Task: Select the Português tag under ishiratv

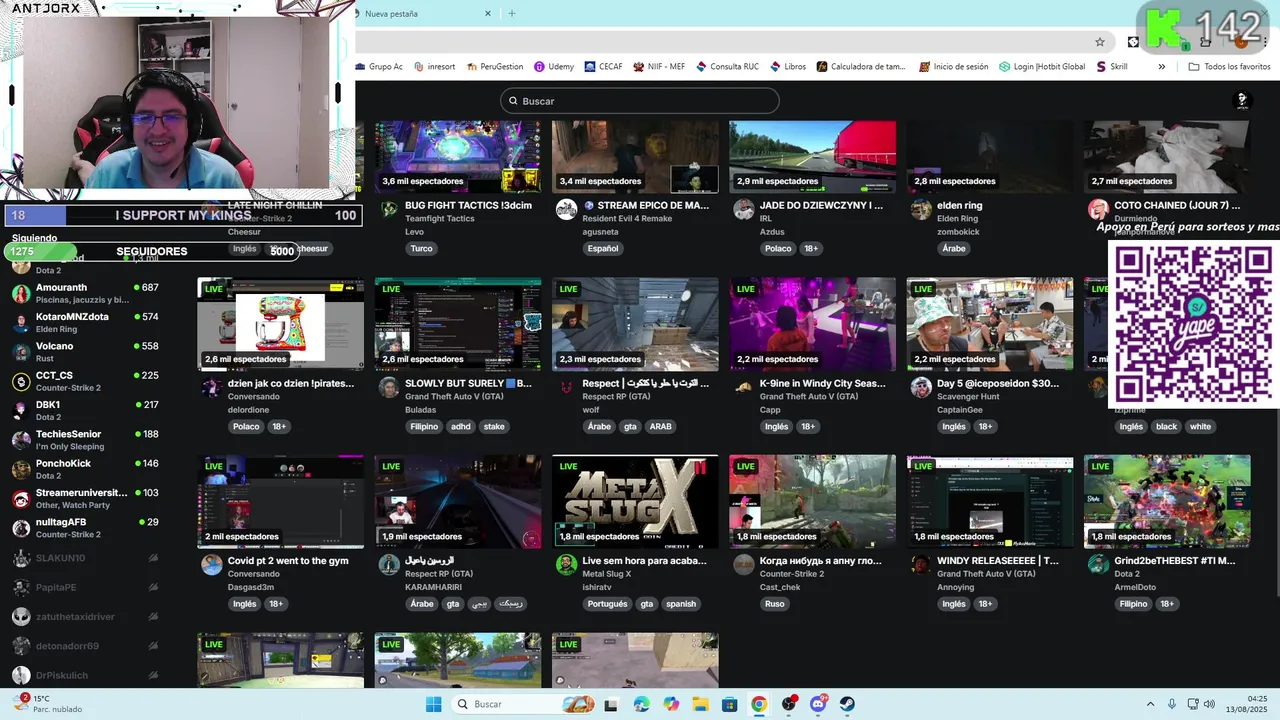Action: 607,604
